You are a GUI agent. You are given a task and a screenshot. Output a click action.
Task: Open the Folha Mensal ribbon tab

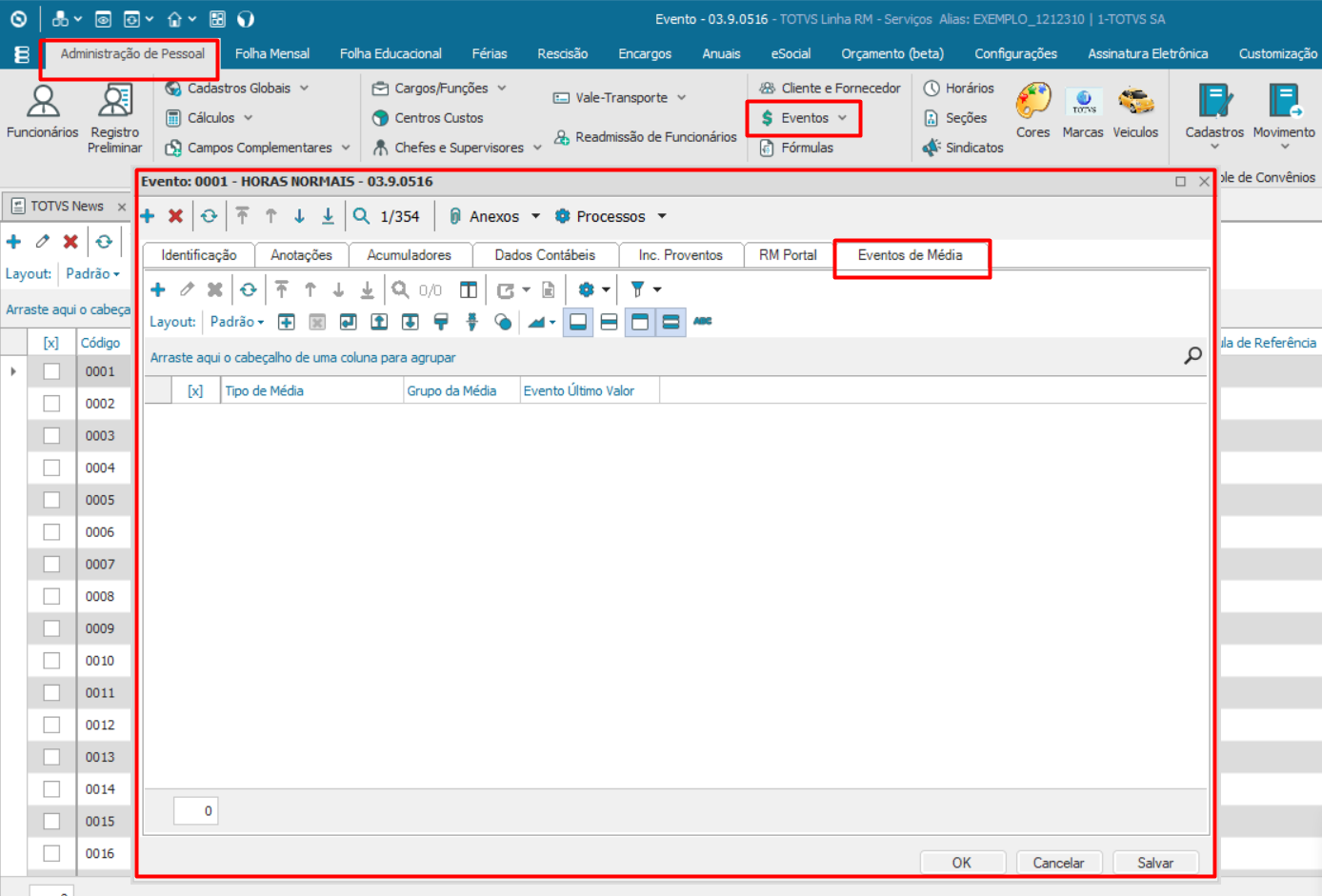point(272,53)
